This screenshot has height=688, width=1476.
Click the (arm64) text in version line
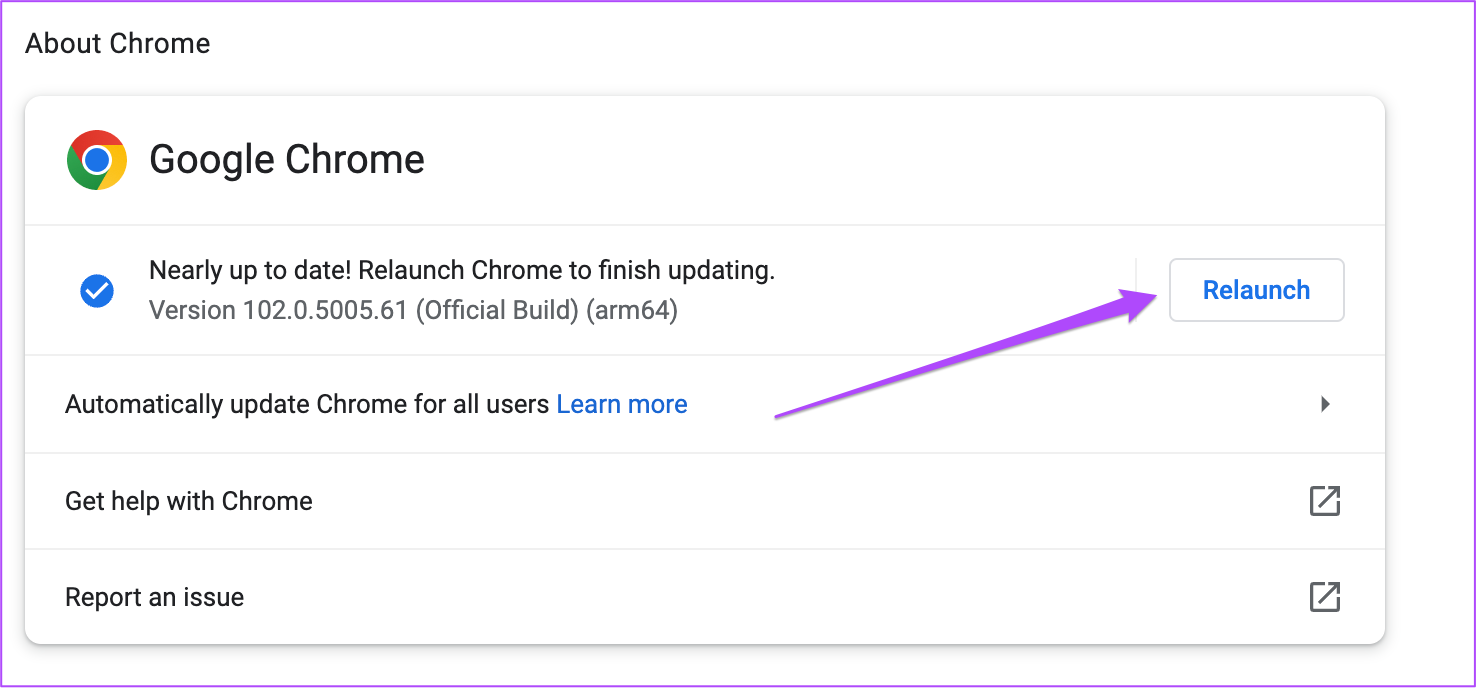[x=632, y=311]
